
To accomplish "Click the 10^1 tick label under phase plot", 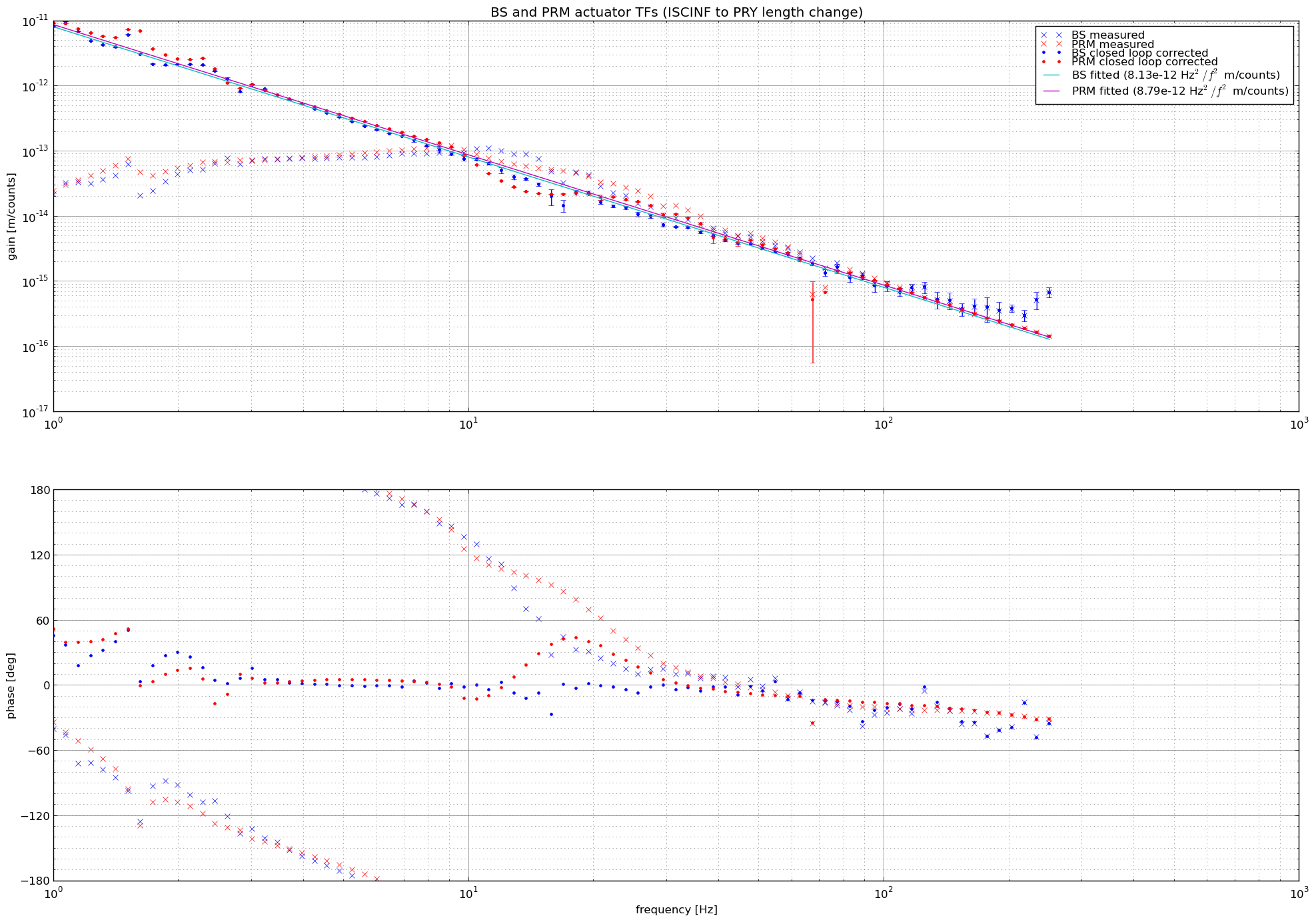I will (468, 892).
